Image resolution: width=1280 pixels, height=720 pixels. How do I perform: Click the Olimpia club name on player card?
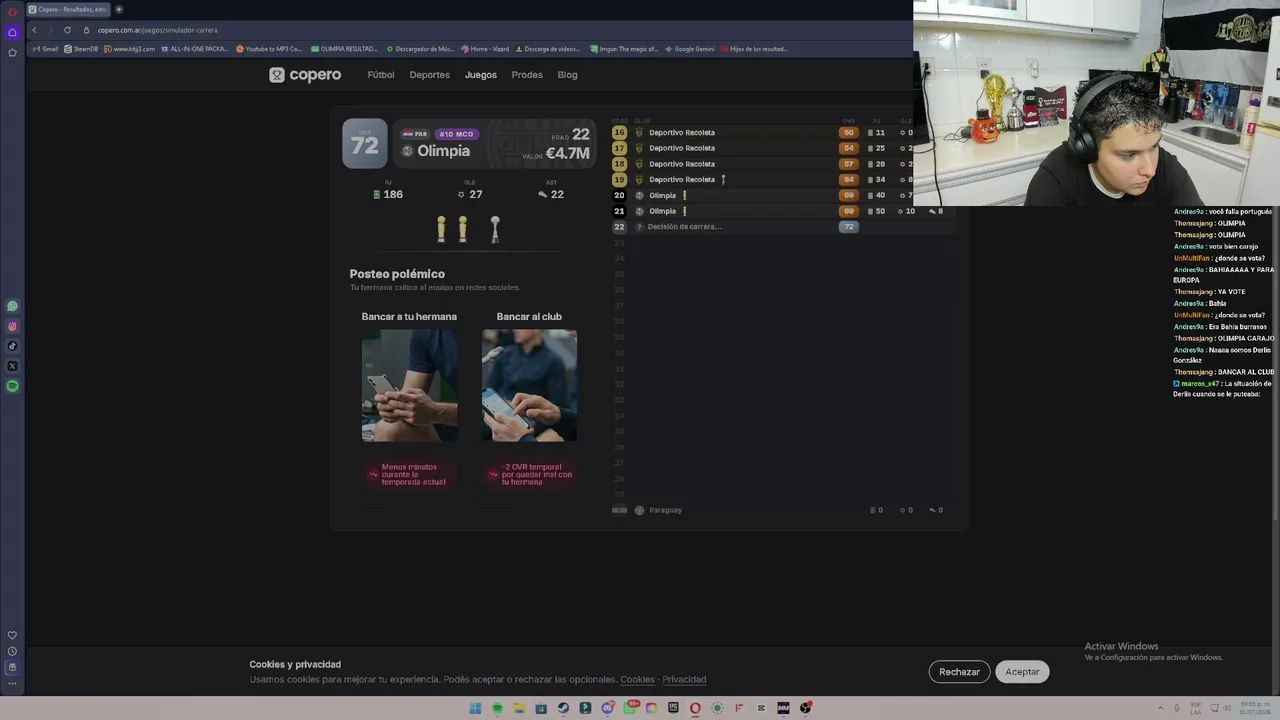443,151
